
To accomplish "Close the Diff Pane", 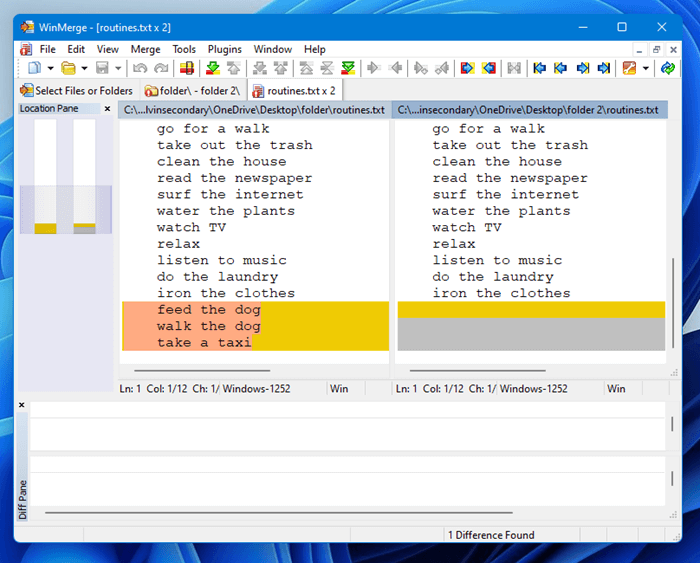I will [x=22, y=405].
